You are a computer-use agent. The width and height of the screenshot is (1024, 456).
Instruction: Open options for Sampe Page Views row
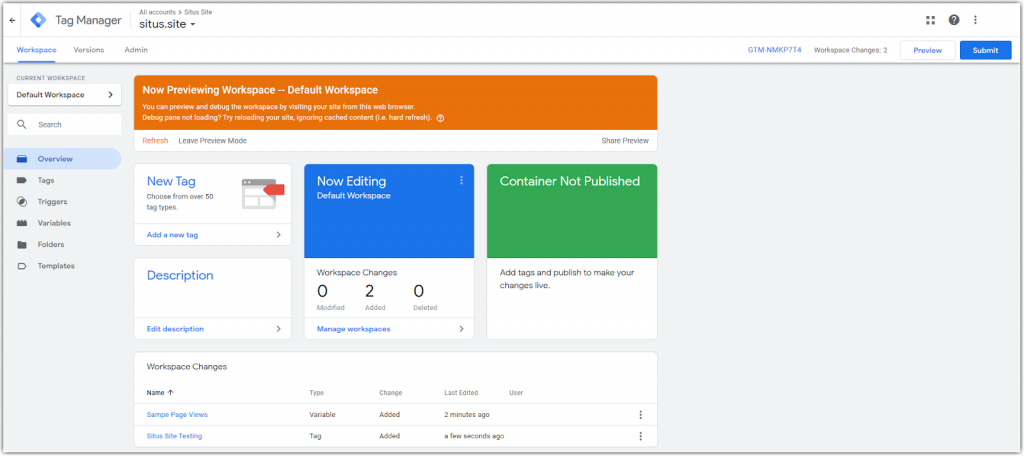coord(641,415)
